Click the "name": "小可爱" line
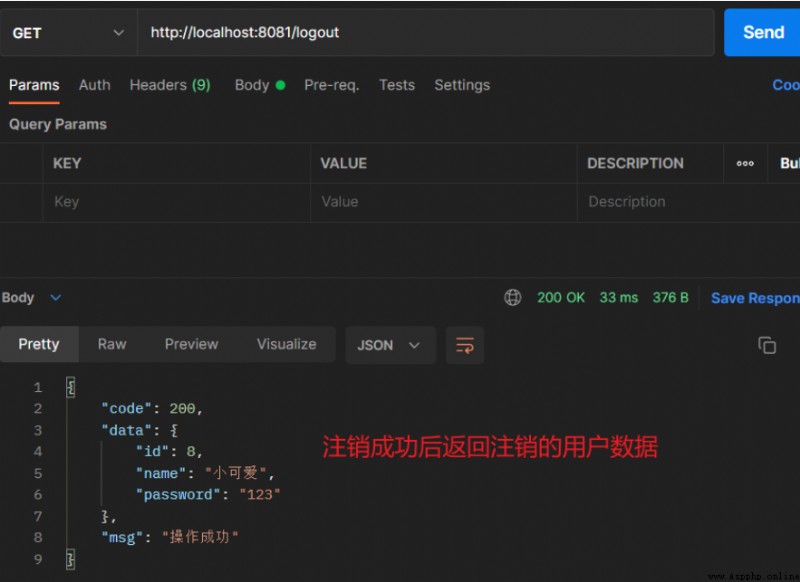Screen dimensions: 800x582 pos(205,473)
